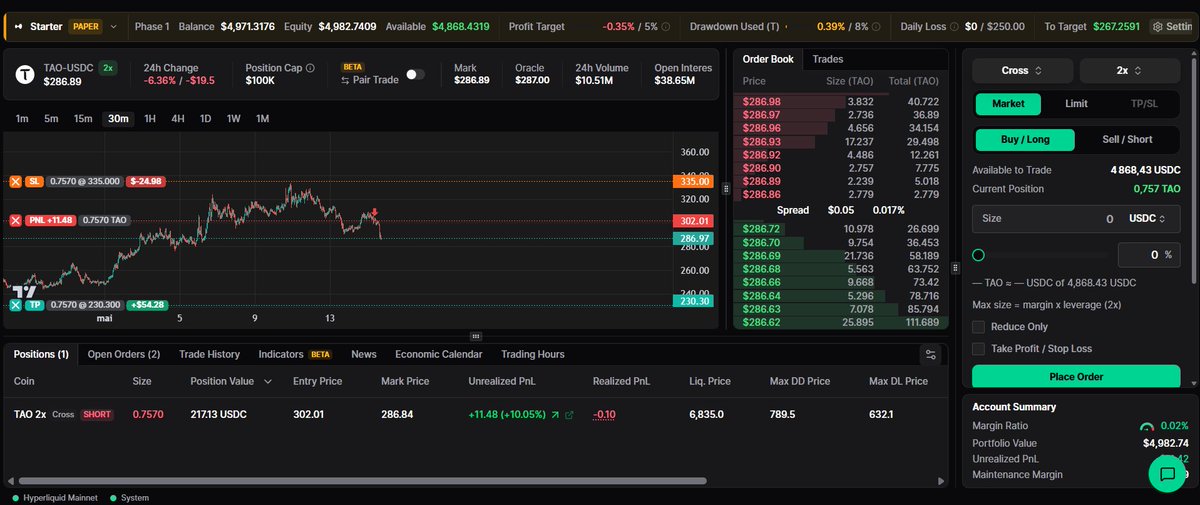Set chart timeframe to 5m
The height and width of the screenshot is (505, 1200).
(51, 119)
